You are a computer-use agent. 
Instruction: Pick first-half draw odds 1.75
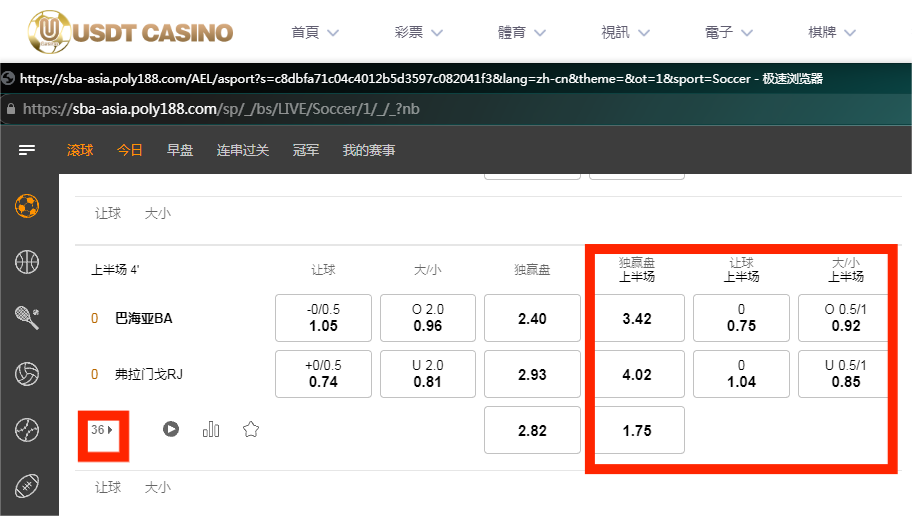click(637, 430)
